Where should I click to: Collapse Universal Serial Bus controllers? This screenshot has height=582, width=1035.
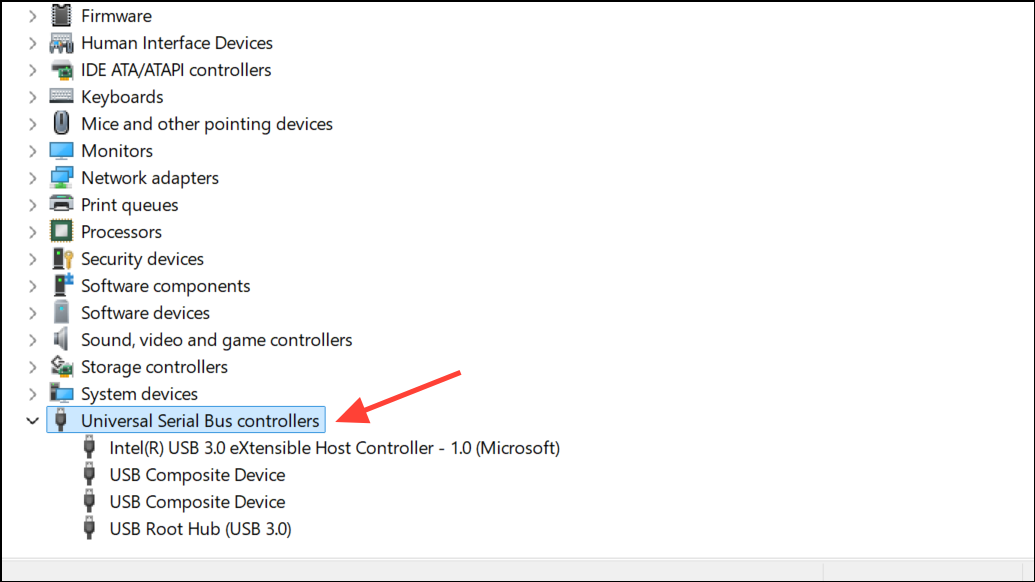[32, 420]
